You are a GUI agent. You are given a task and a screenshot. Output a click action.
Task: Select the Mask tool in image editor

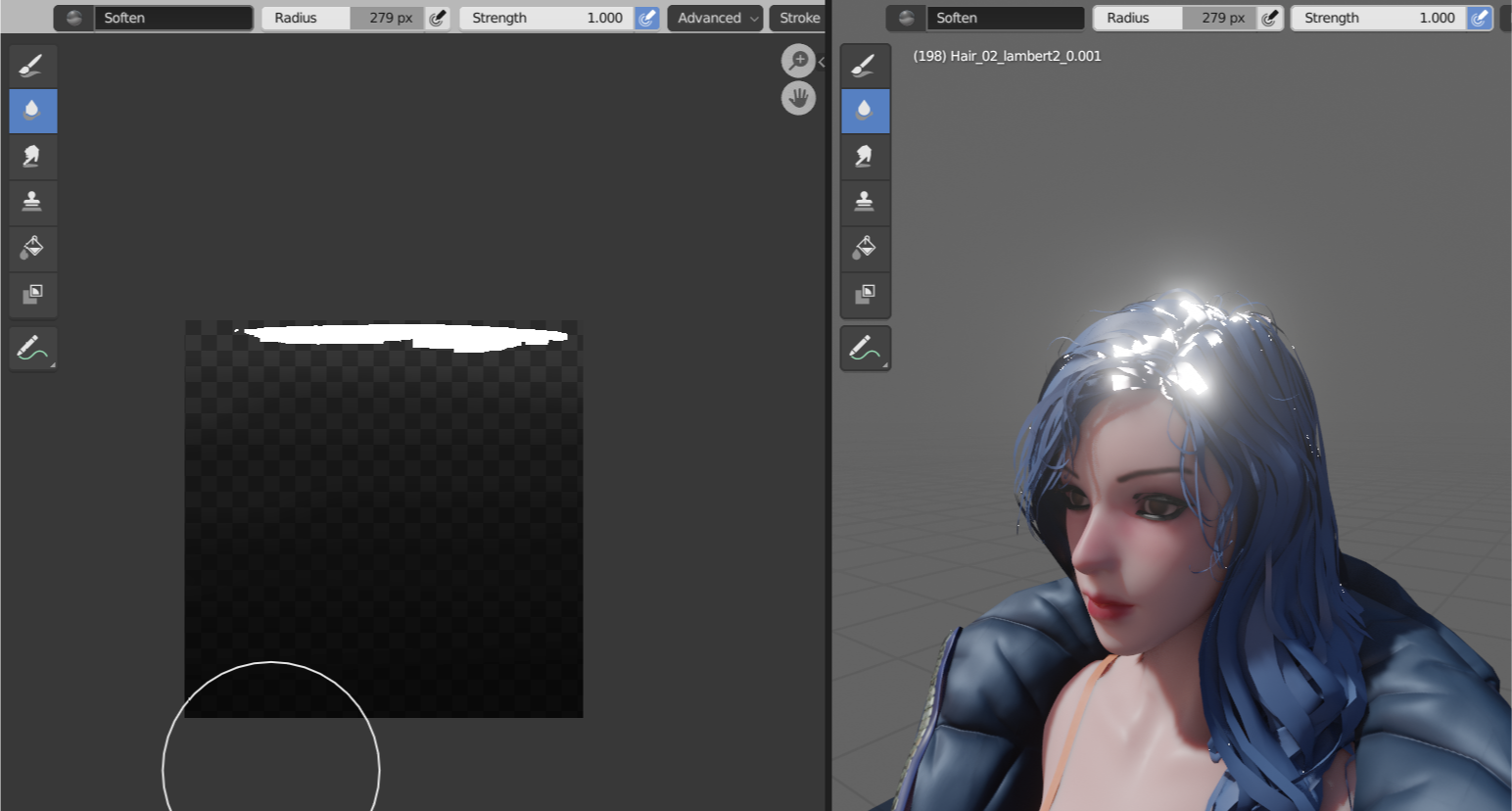pyautogui.click(x=32, y=294)
